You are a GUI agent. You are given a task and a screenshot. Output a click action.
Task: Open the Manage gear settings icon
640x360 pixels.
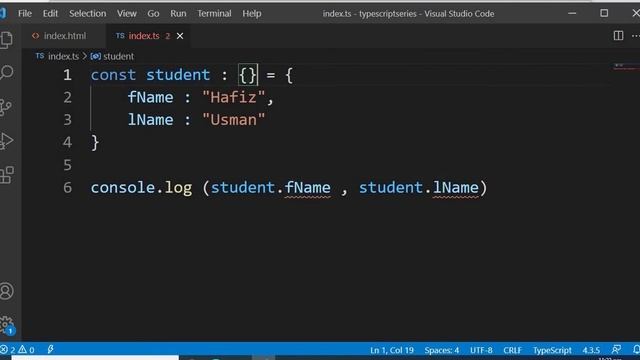click(7, 325)
